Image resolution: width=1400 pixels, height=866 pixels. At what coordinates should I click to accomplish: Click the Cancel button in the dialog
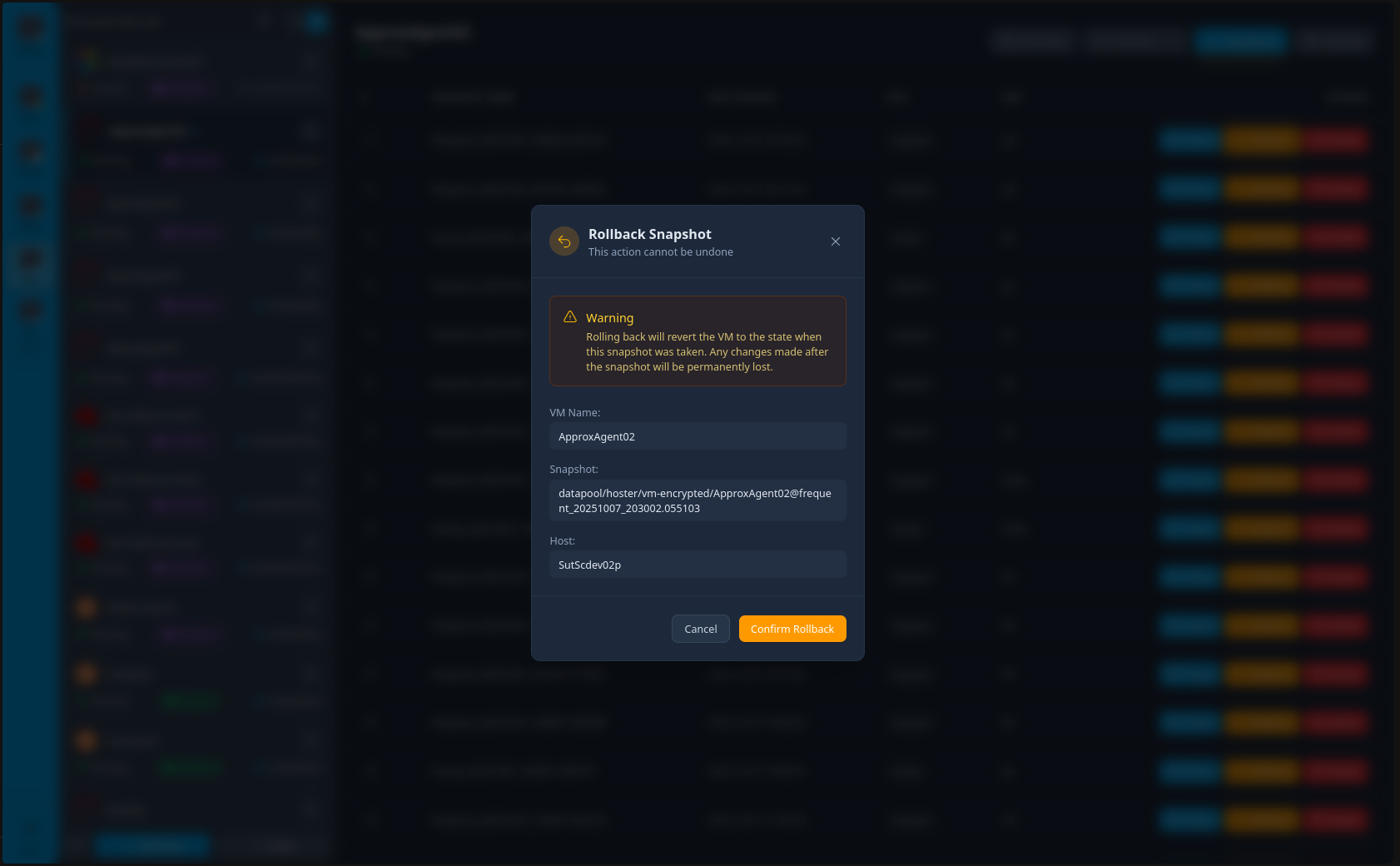click(700, 629)
